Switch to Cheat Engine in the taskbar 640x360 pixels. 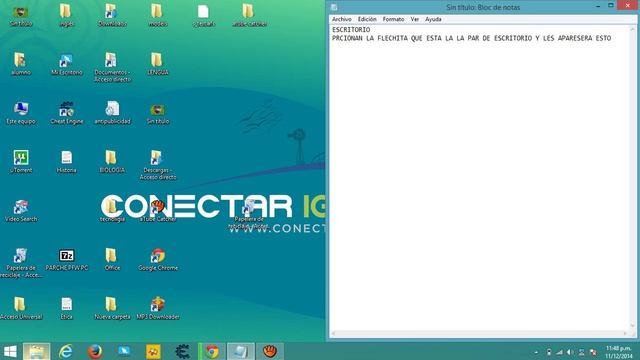tap(182, 351)
